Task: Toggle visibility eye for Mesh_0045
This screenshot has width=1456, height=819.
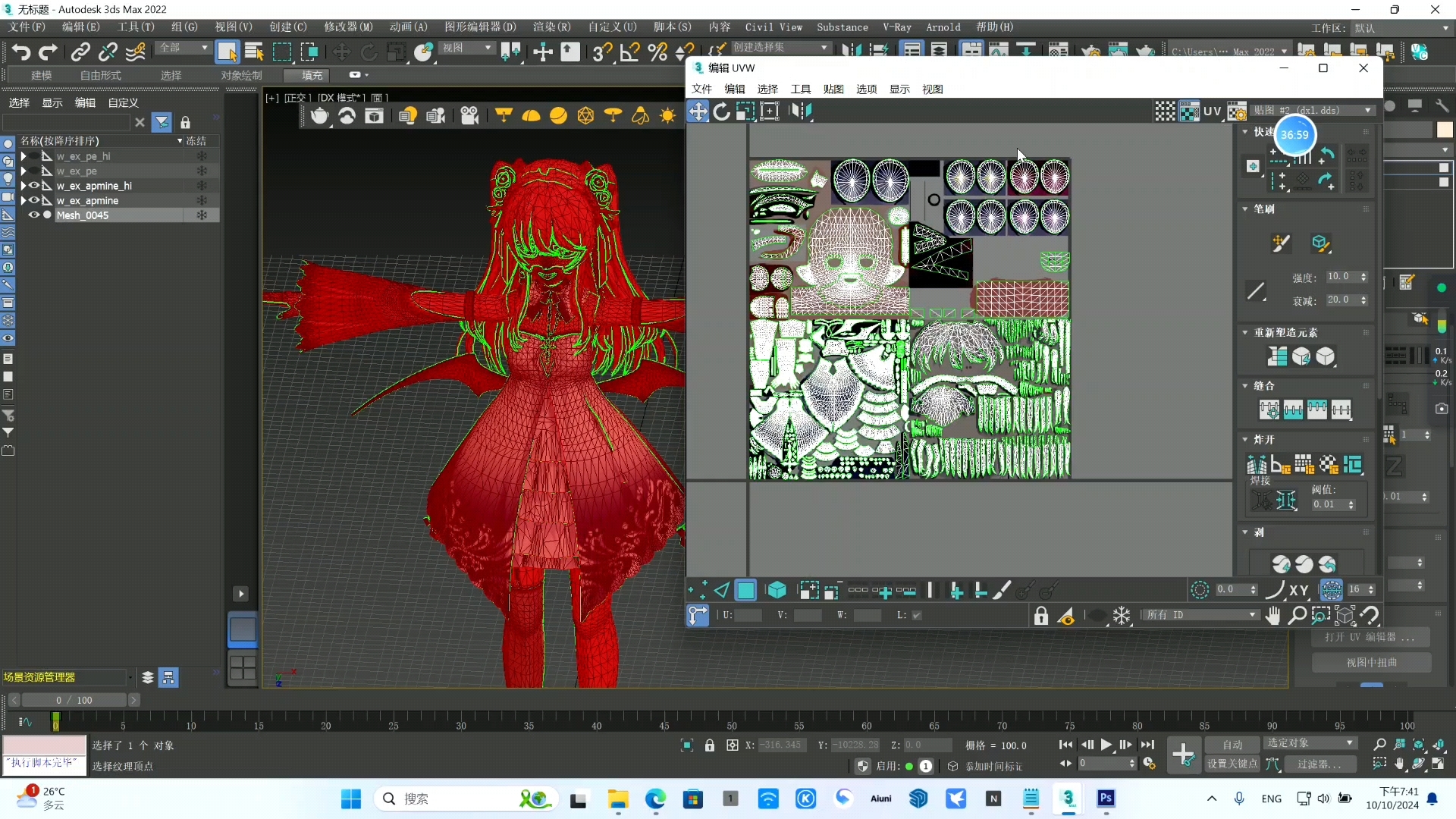Action: click(34, 215)
